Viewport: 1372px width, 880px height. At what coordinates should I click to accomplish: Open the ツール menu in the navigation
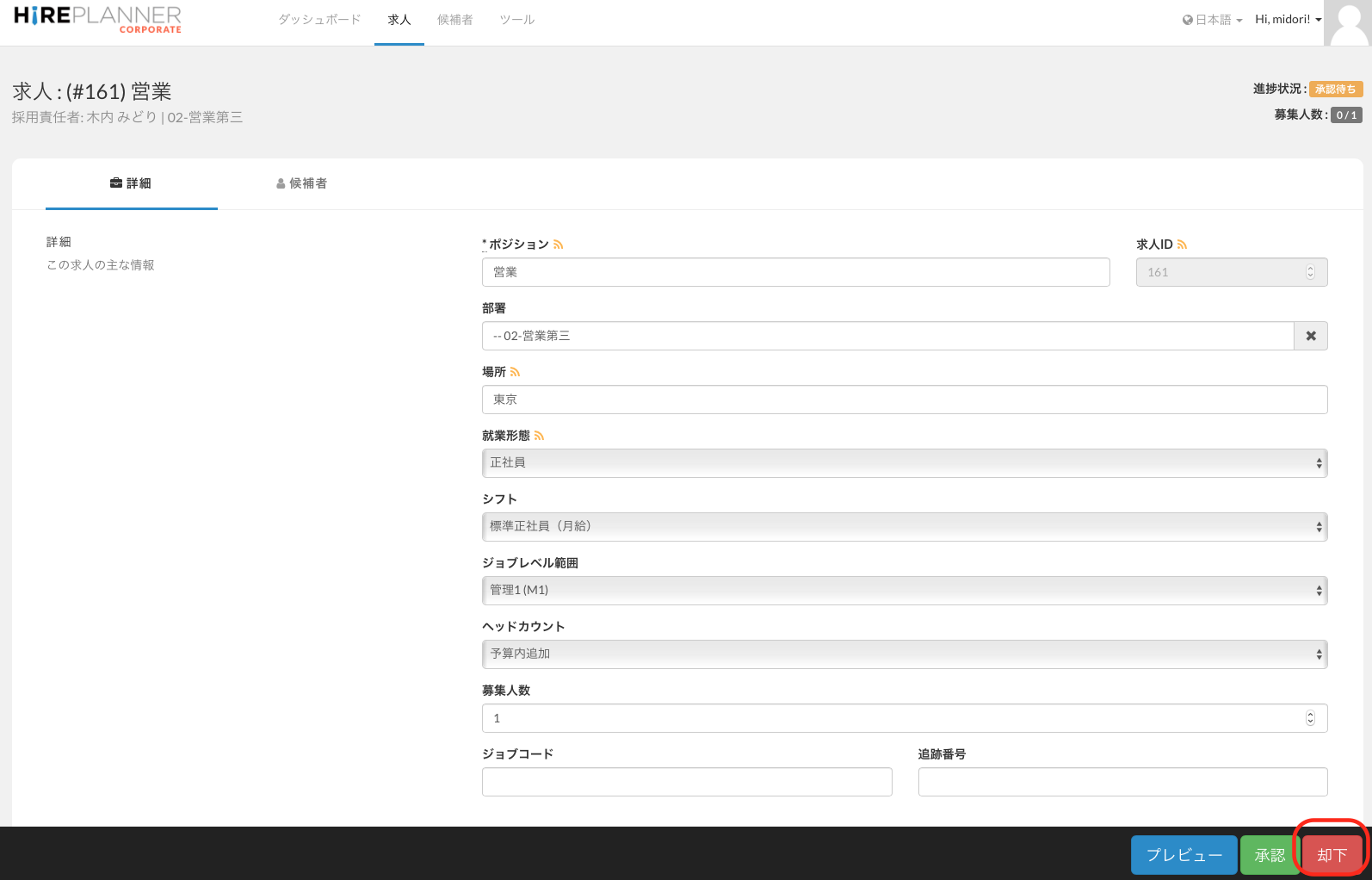(x=516, y=20)
